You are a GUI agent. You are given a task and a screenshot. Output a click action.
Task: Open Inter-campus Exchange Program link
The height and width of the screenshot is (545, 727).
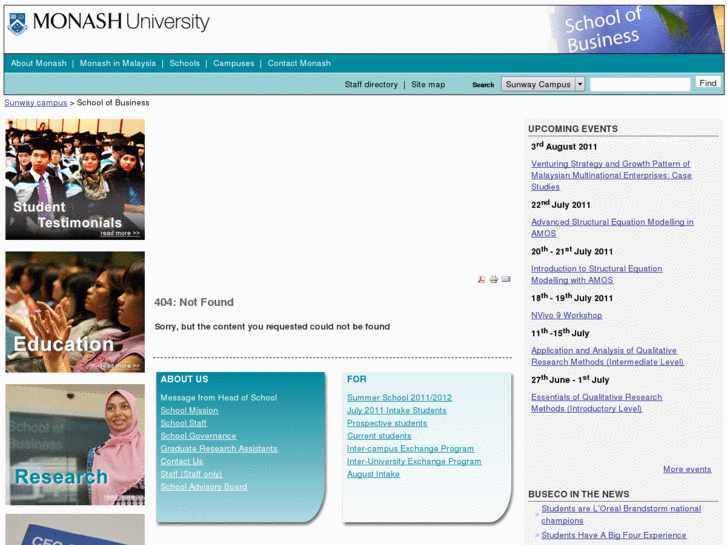click(x=410, y=449)
